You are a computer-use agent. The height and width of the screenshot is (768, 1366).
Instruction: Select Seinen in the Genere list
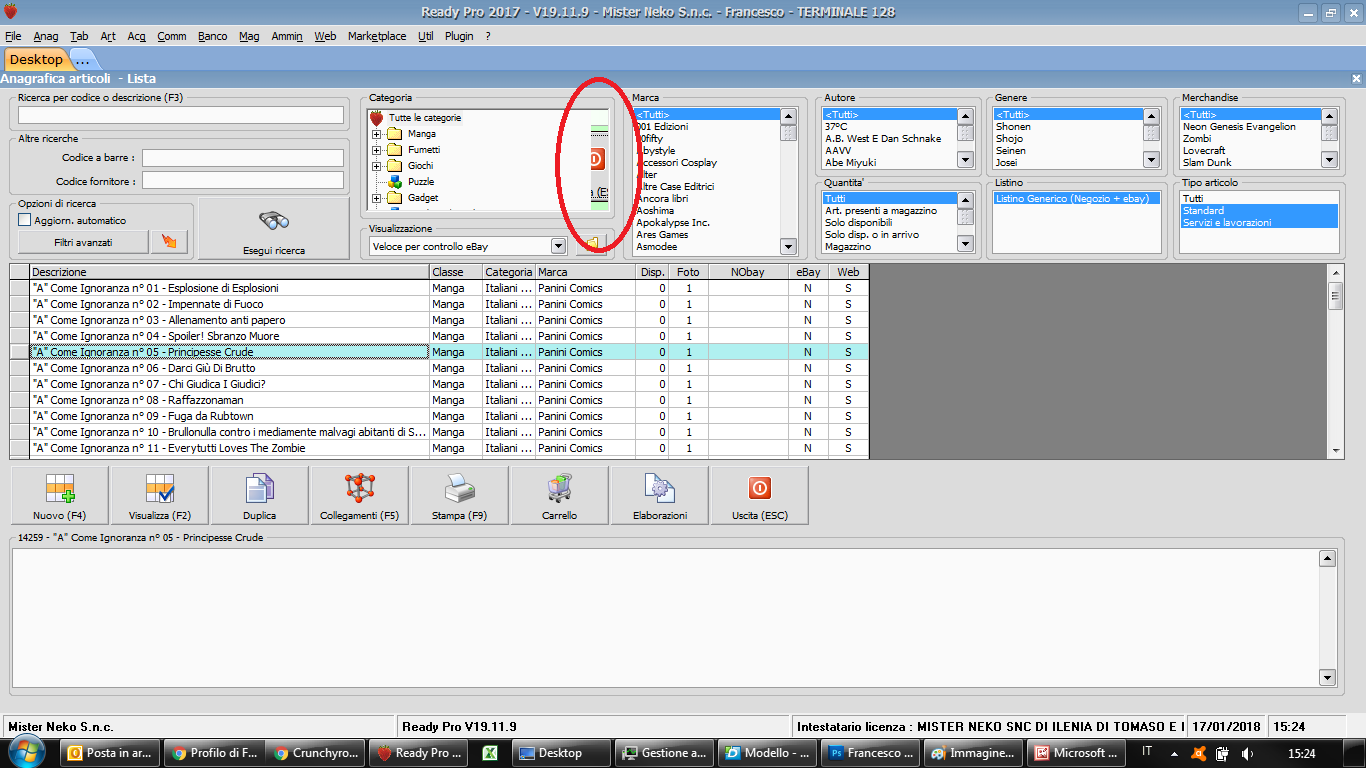(x=1011, y=151)
